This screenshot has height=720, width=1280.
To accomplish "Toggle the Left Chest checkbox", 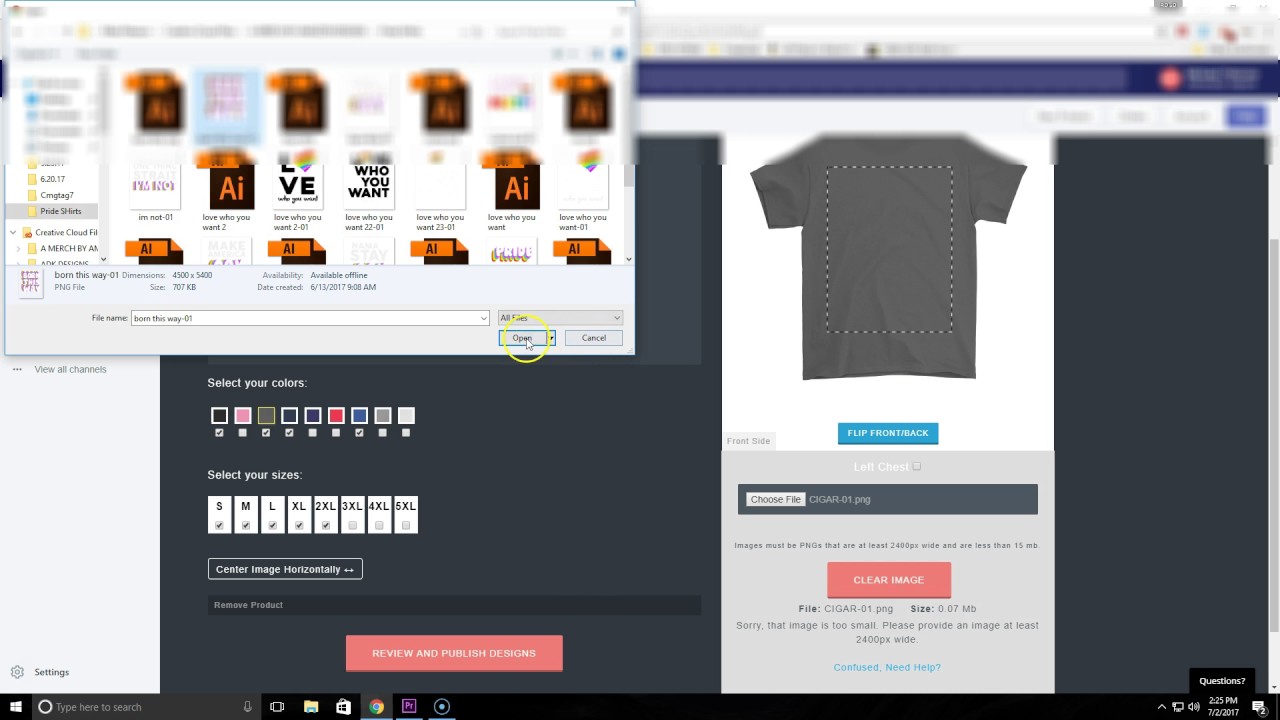I will [x=916, y=466].
